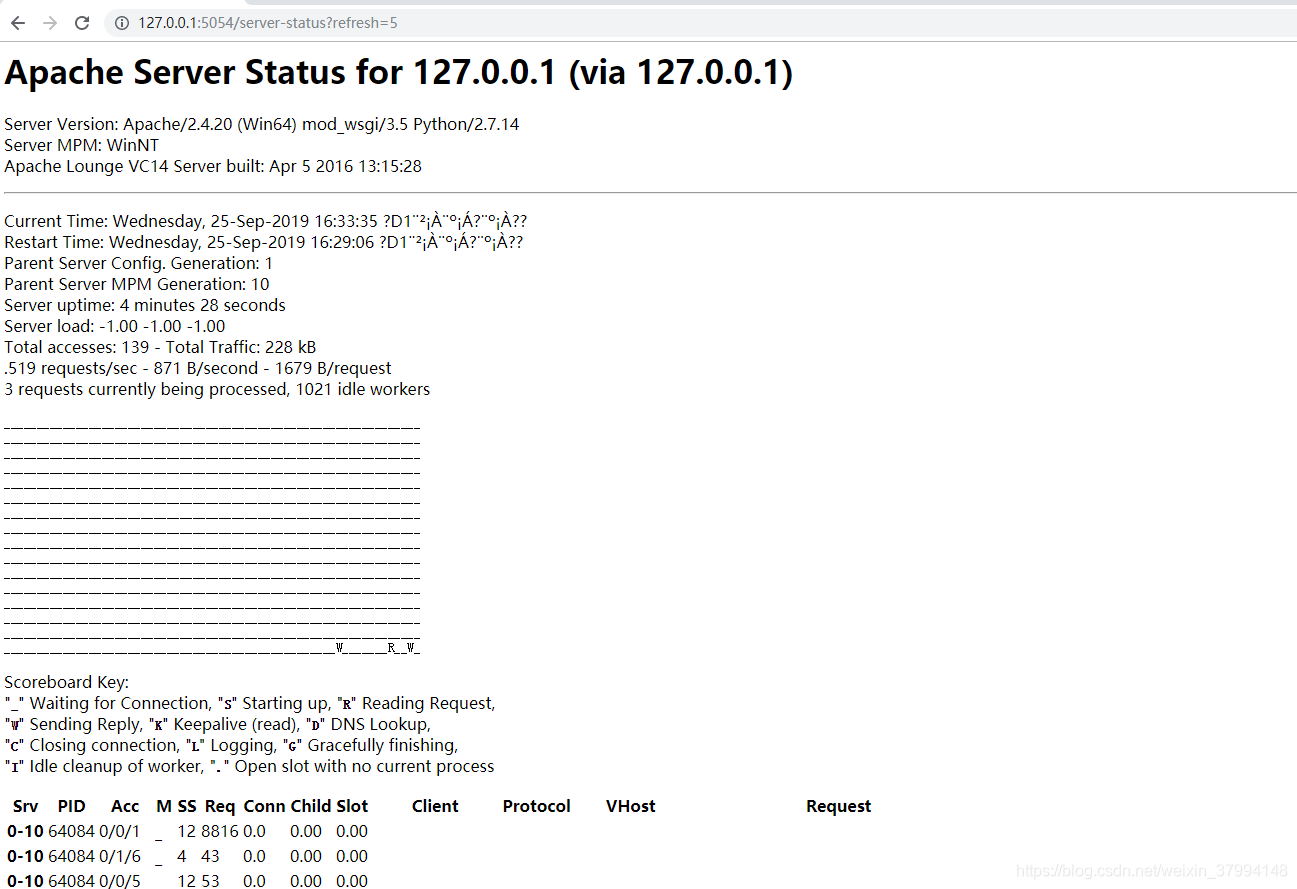
Task: Click the Client column header
Action: (434, 806)
